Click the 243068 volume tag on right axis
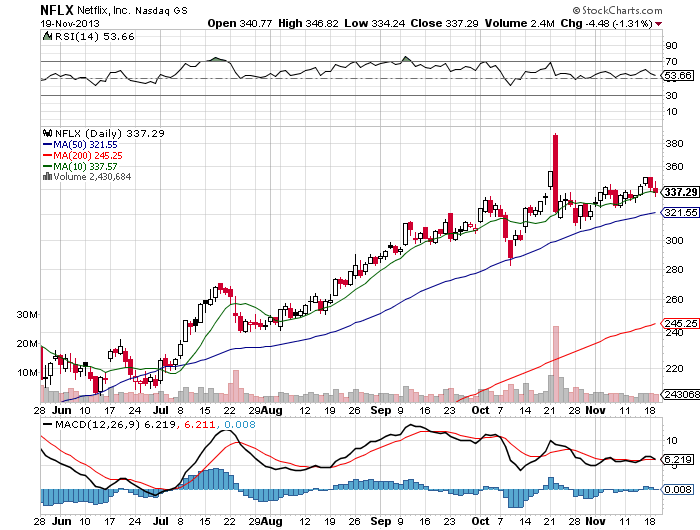700x530 pixels. 681,394
